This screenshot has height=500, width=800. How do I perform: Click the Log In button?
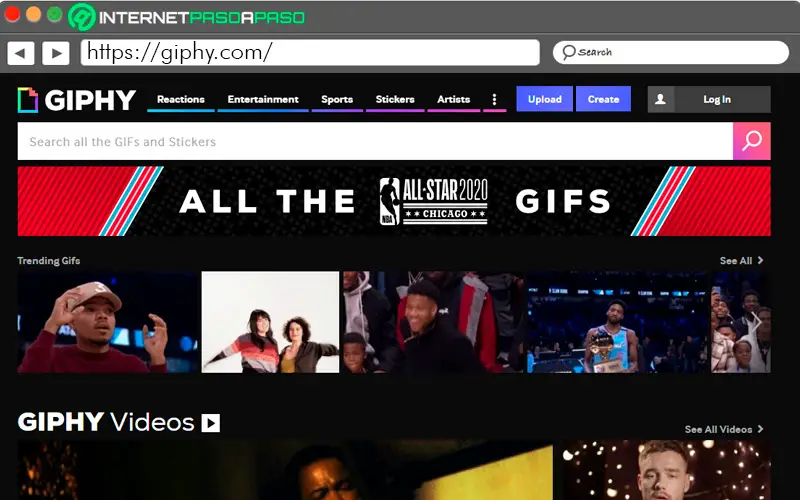717,99
